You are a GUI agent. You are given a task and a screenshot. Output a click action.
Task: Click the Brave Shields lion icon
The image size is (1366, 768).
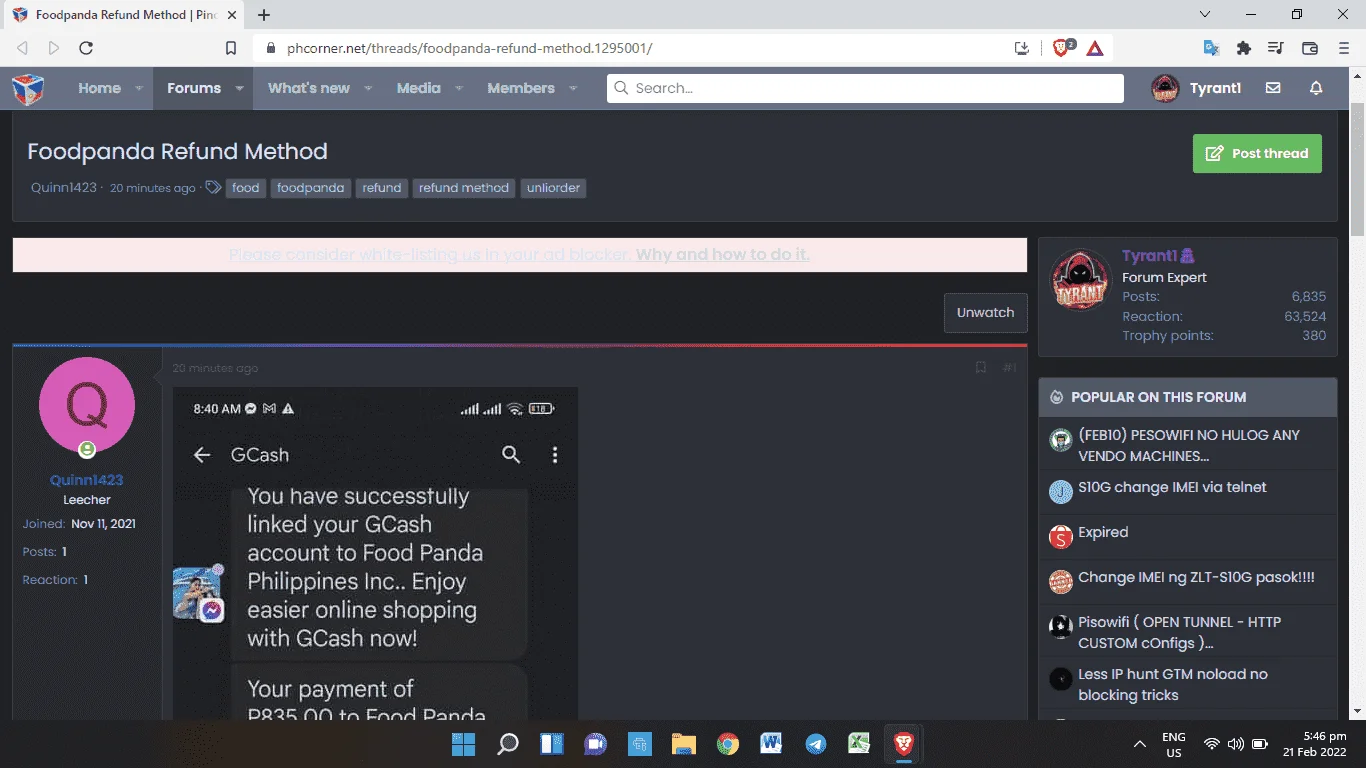pyautogui.click(x=1062, y=48)
